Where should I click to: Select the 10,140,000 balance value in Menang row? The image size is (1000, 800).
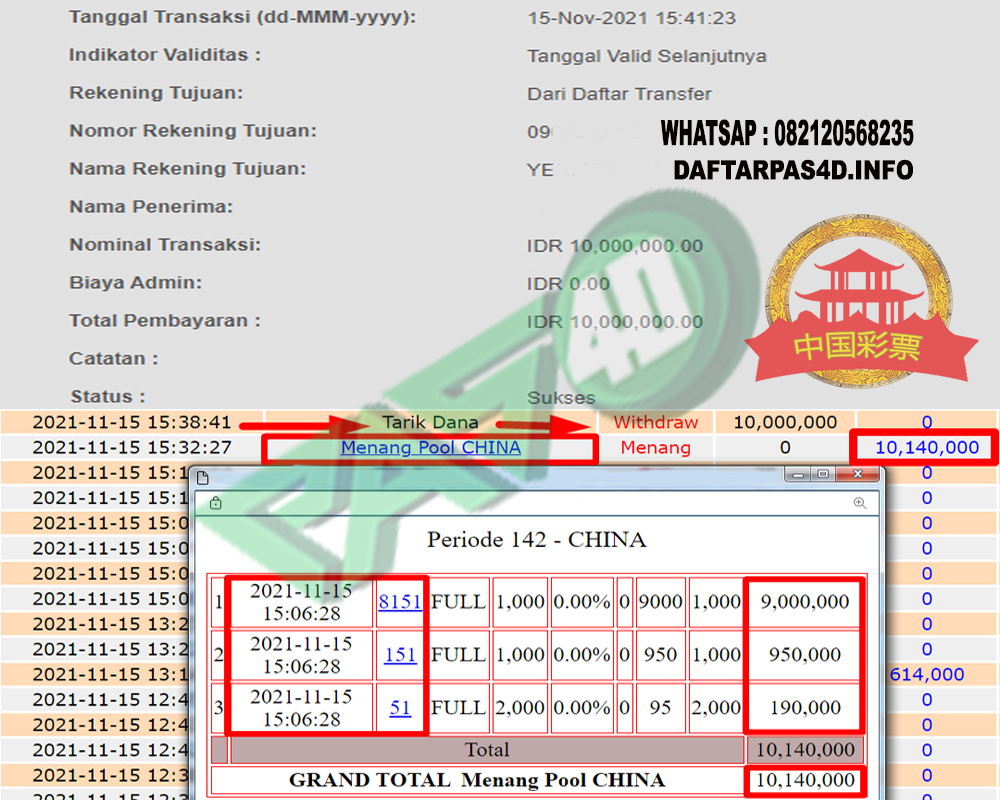[927, 448]
